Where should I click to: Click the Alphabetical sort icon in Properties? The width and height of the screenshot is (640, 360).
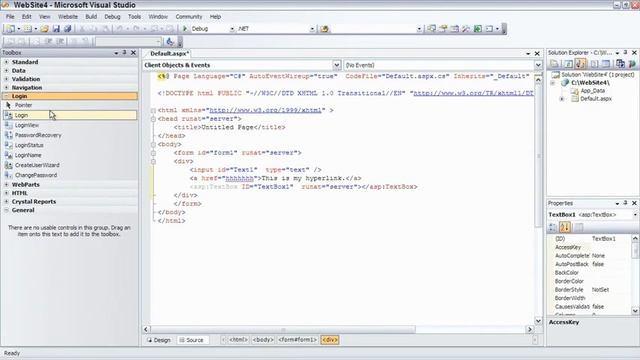click(x=565, y=227)
